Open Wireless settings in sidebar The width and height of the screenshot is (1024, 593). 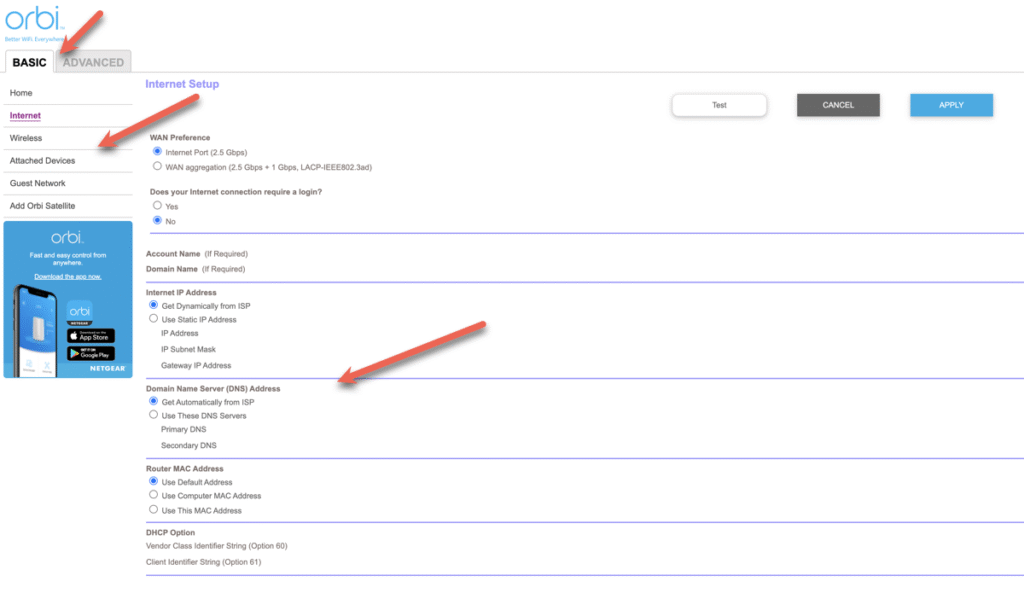tap(26, 138)
